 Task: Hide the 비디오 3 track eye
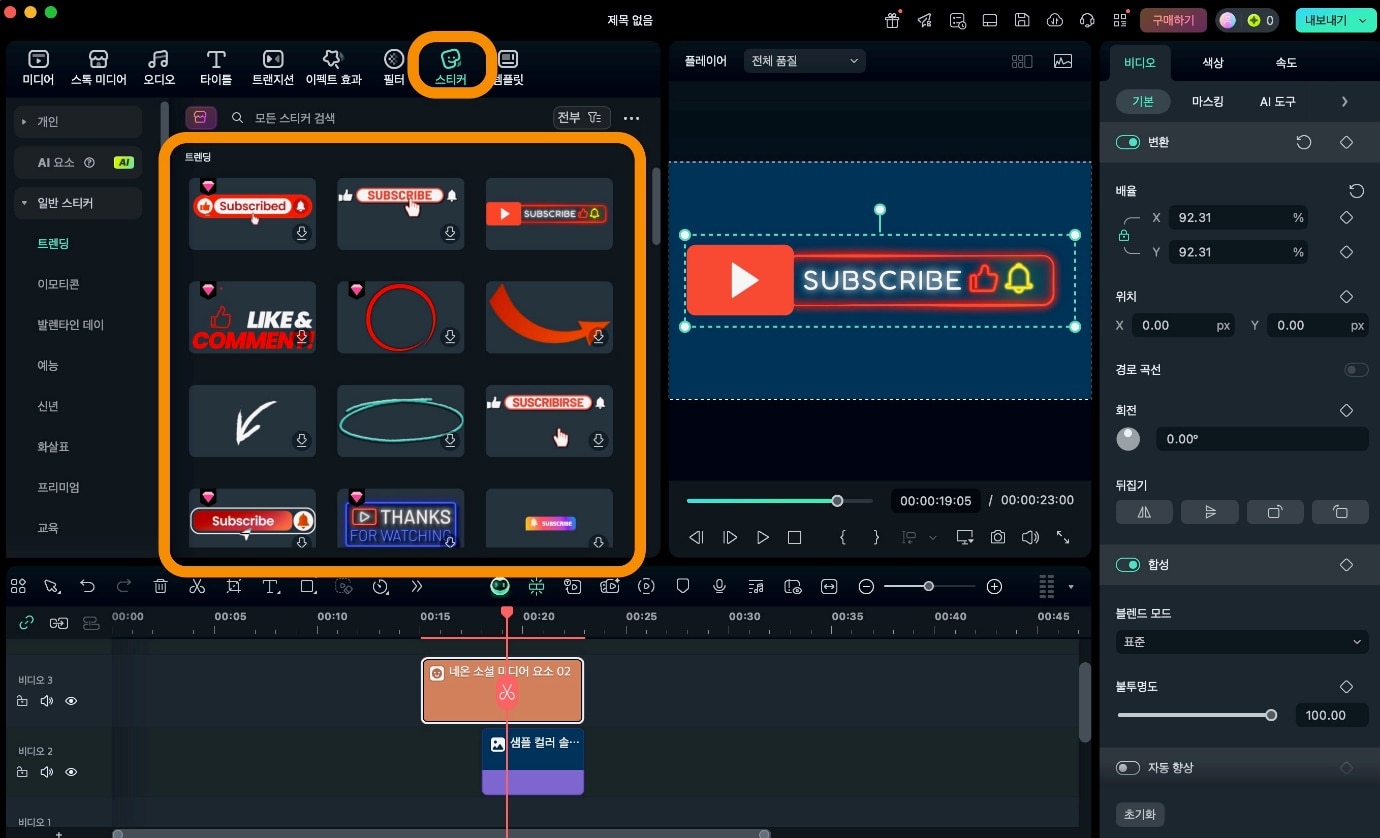(71, 701)
